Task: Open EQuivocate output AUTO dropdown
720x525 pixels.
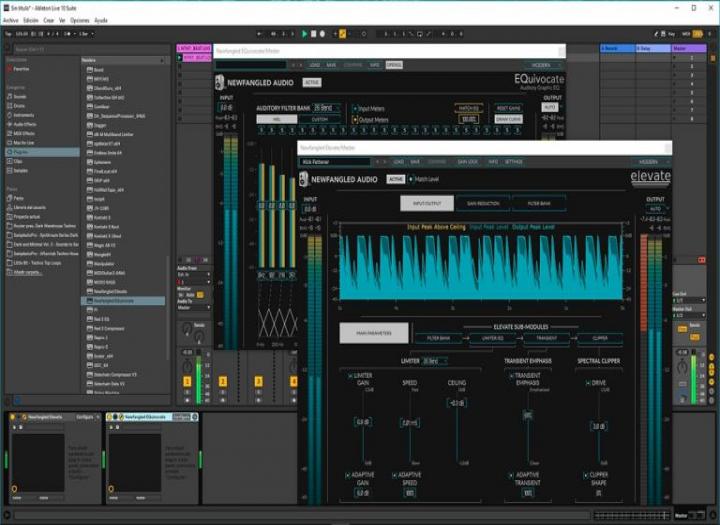Action: (x=551, y=107)
